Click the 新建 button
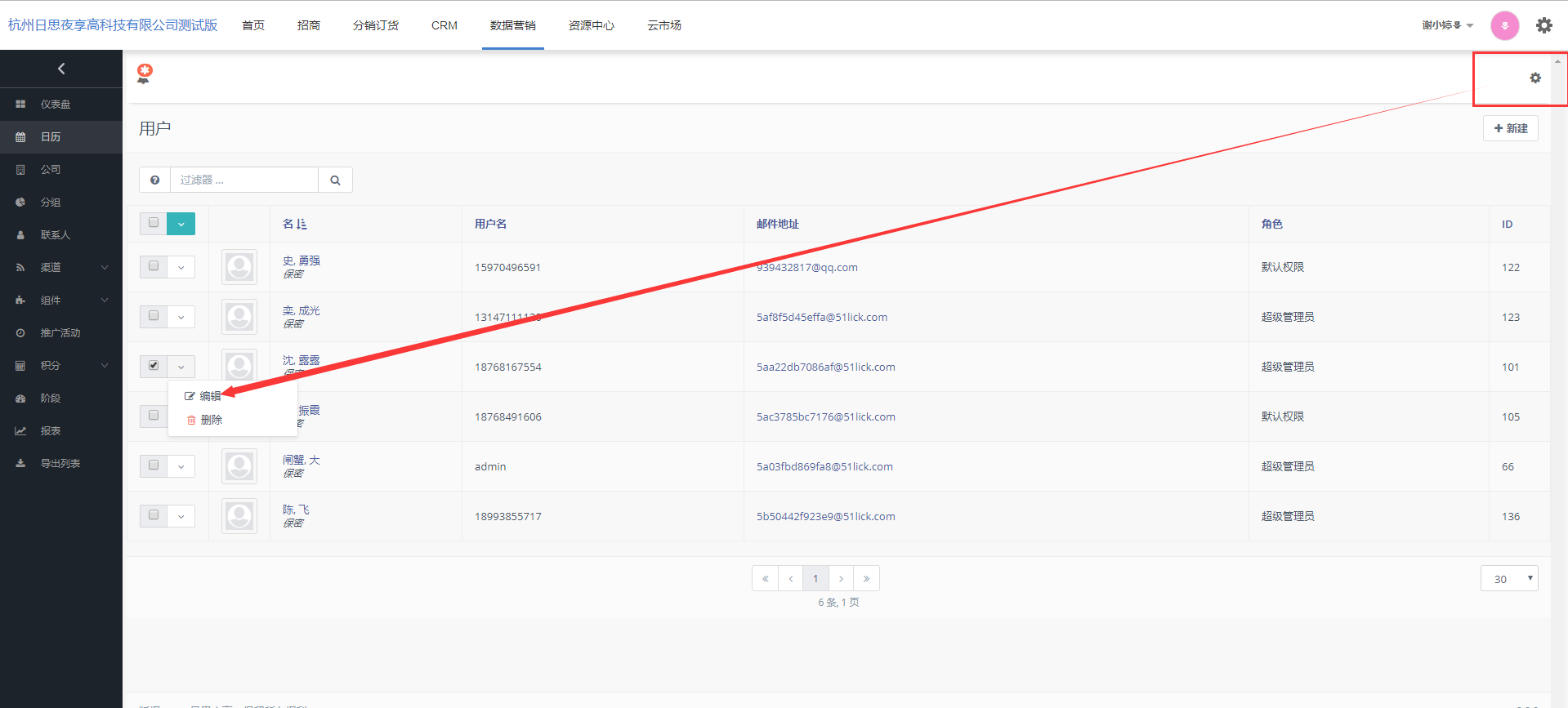Screen dimensions: 1568x708 1510,128
